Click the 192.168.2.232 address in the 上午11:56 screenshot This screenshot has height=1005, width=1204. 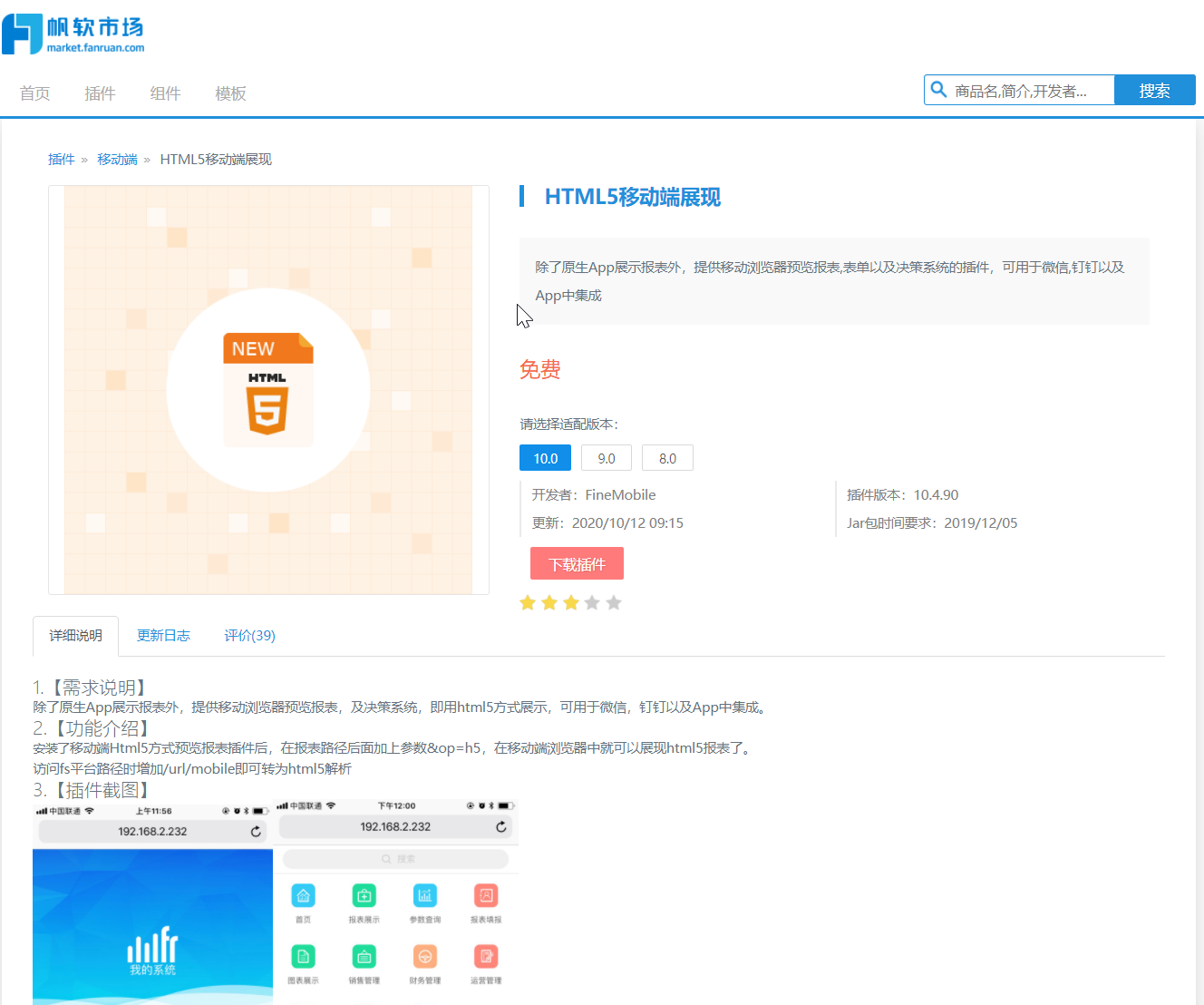(152, 831)
